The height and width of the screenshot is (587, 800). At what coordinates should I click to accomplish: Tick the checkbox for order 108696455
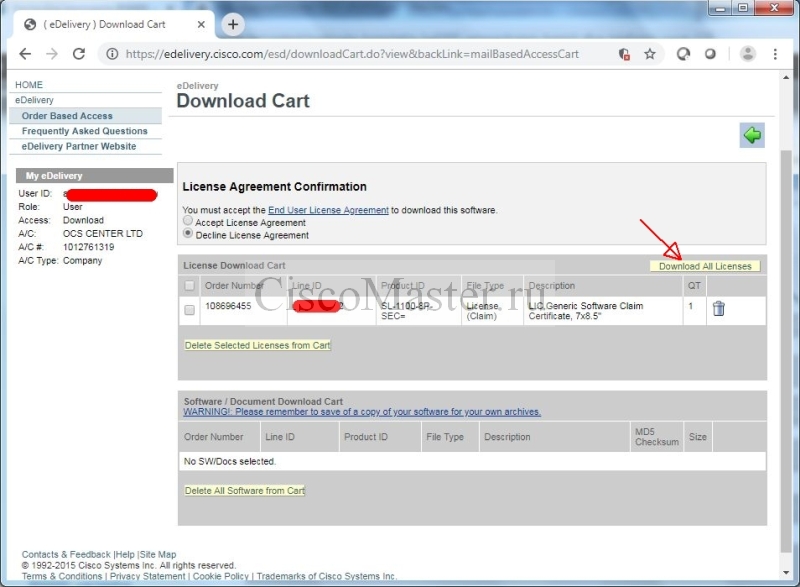pyautogui.click(x=189, y=310)
